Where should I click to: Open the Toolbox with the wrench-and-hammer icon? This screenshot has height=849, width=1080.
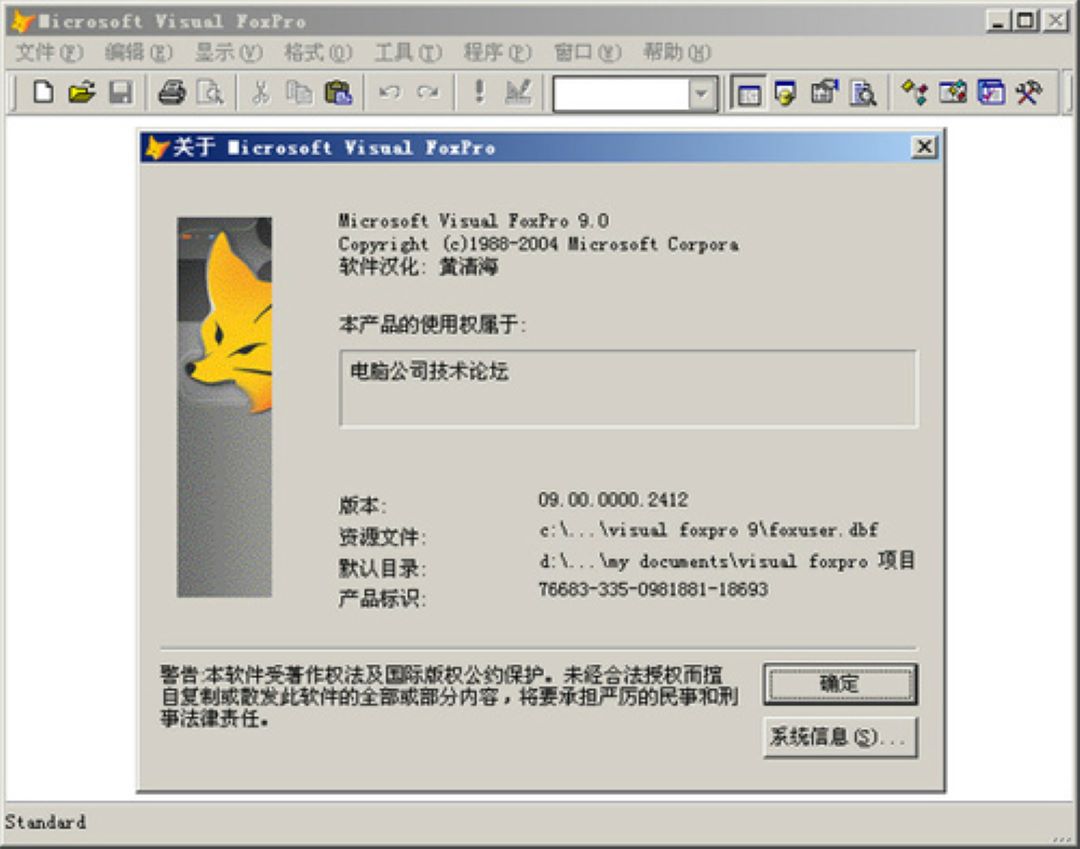[1030, 93]
